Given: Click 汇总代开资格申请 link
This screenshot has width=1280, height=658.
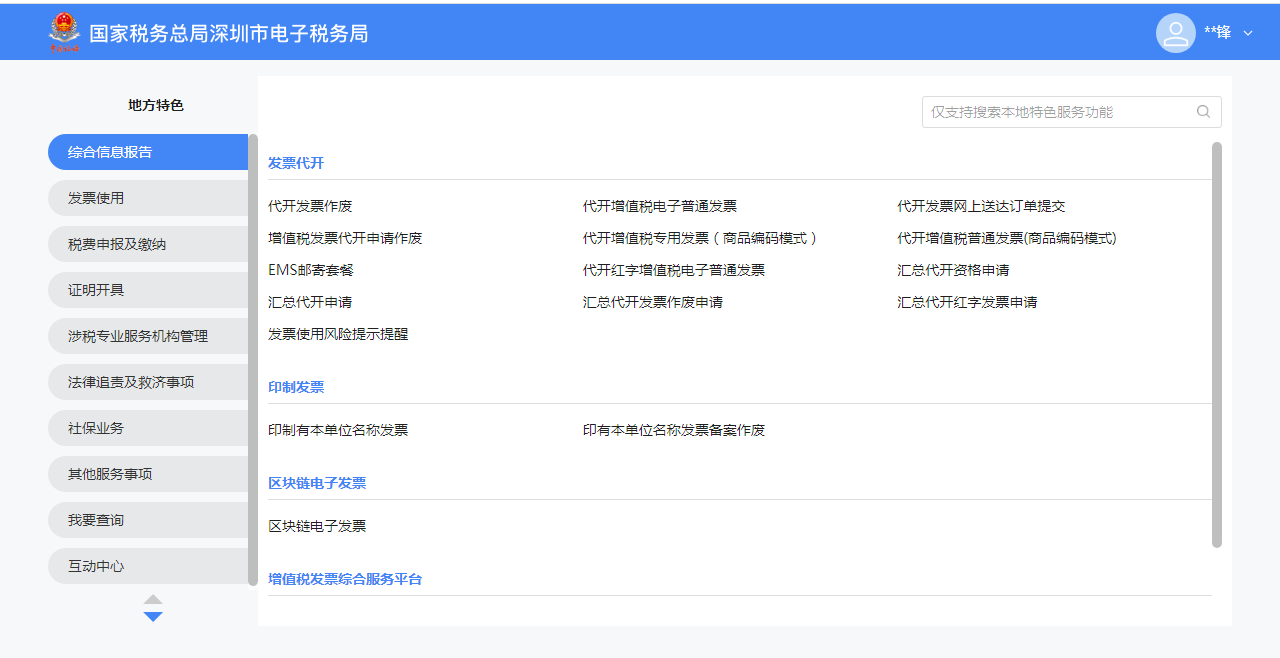Looking at the screenshot, I should point(953,270).
